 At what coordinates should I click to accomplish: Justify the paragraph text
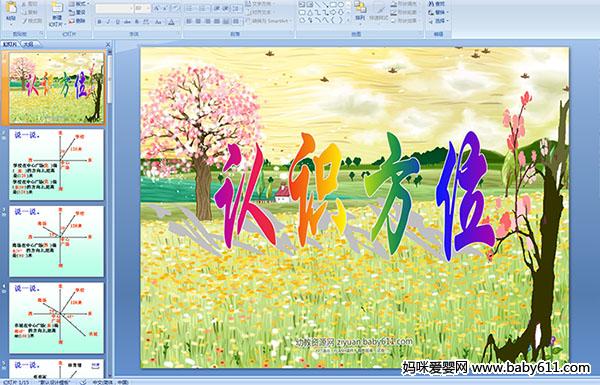coord(217,21)
